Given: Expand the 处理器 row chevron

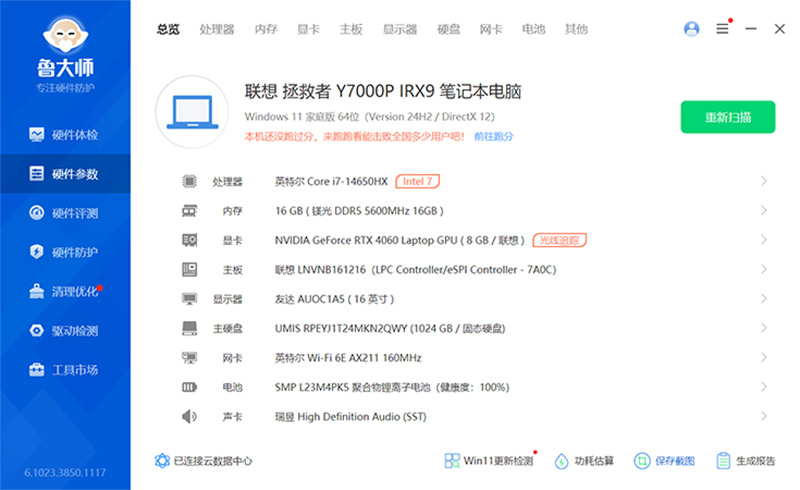Looking at the screenshot, I should click(x=764, y=181).
